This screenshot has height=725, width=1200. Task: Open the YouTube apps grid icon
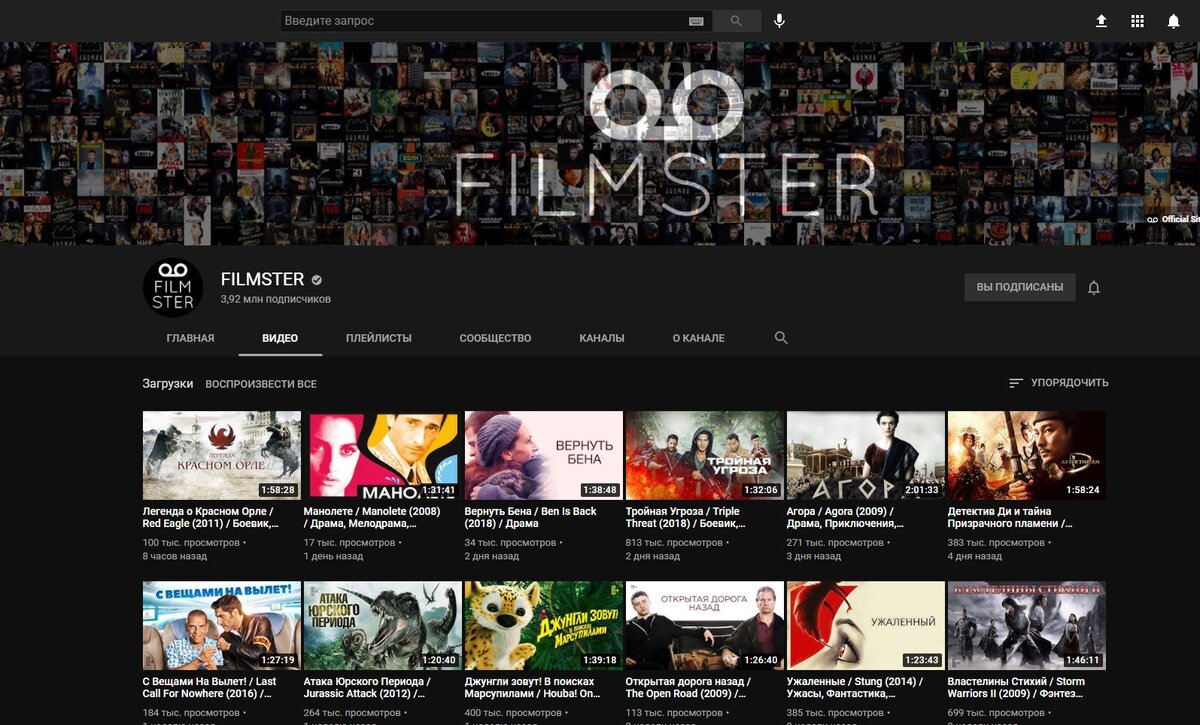[1137, 21]
